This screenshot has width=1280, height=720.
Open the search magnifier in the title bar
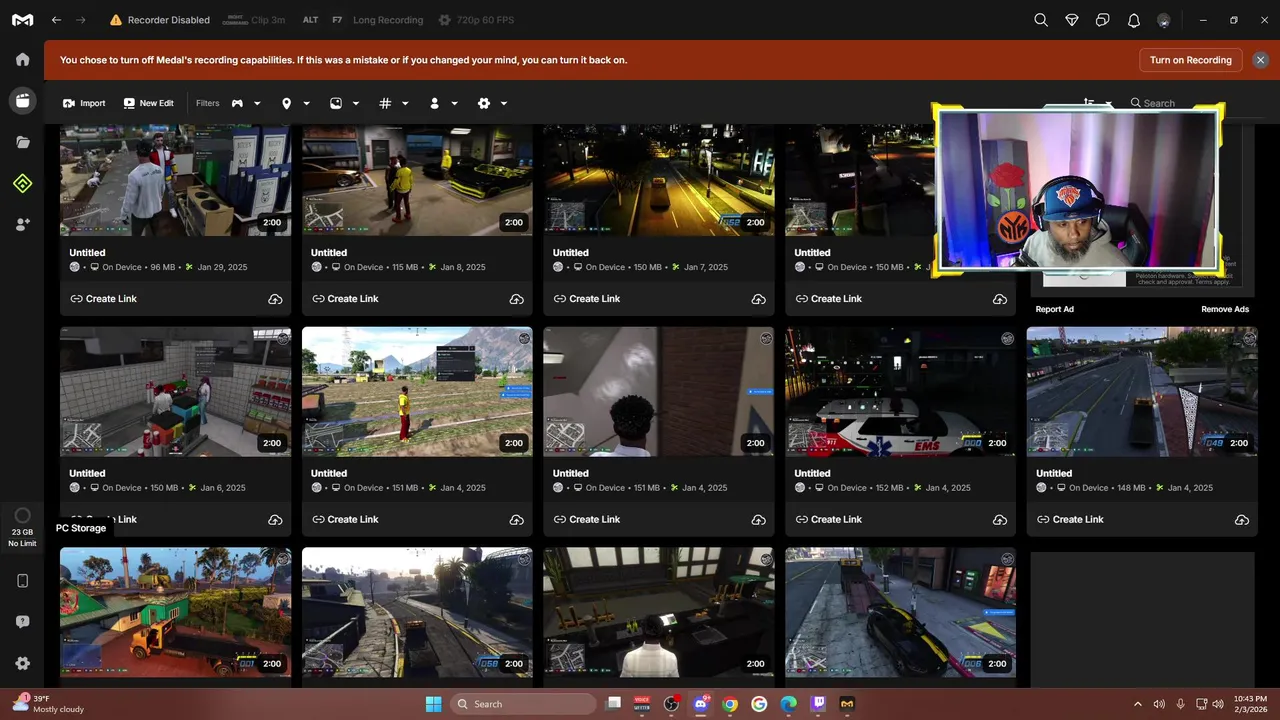1041,20
